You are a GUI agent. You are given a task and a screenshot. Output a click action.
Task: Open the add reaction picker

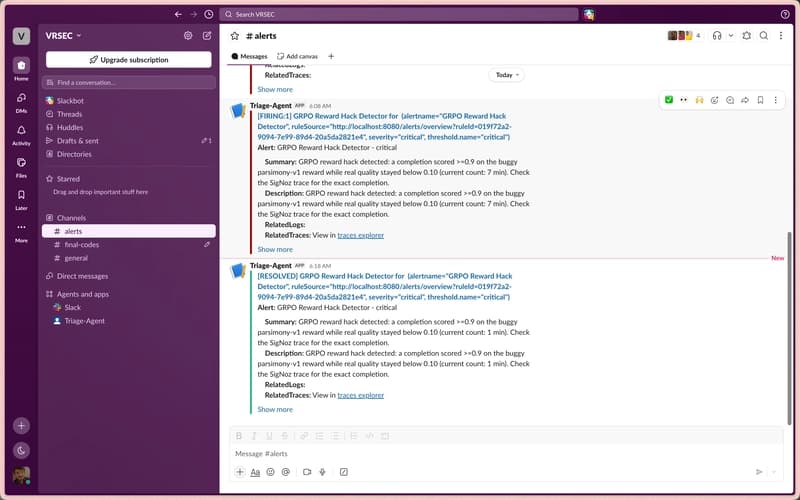(714, 100)
